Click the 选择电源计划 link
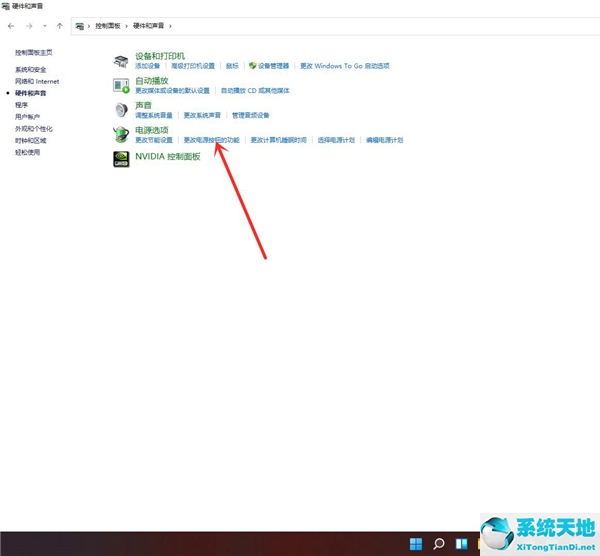Viewport: 600px width, 556px height. 336,140
